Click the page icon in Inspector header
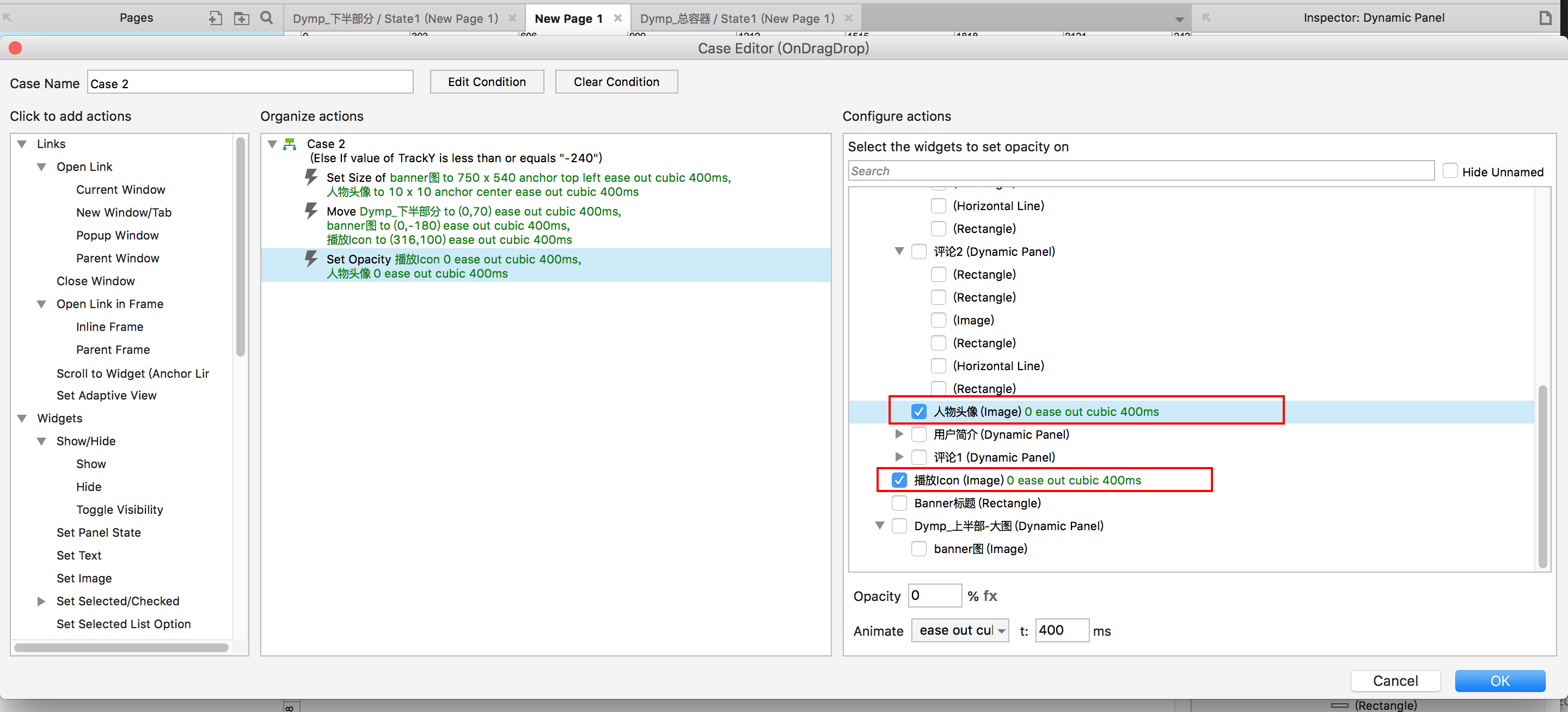The width and height of the screenshot is (1568, 712). pyautogui.click(x=1545, y=17)
